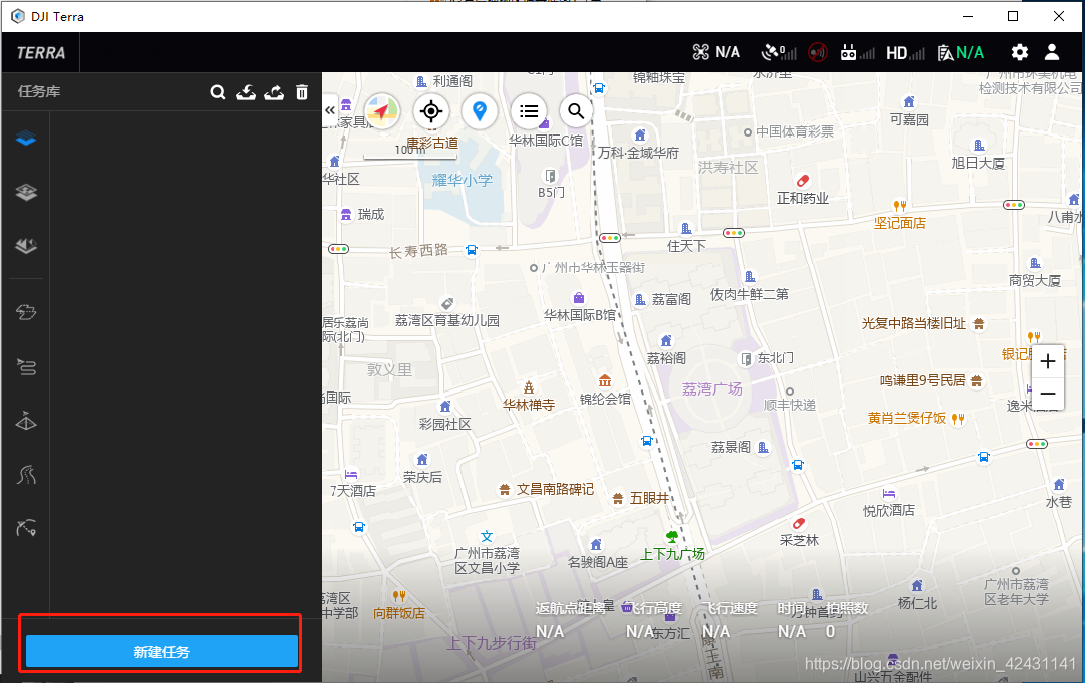Screen dimensions: 1085x683
Task: Click the 采芝林 label on map
Action: tap(799, 540)
